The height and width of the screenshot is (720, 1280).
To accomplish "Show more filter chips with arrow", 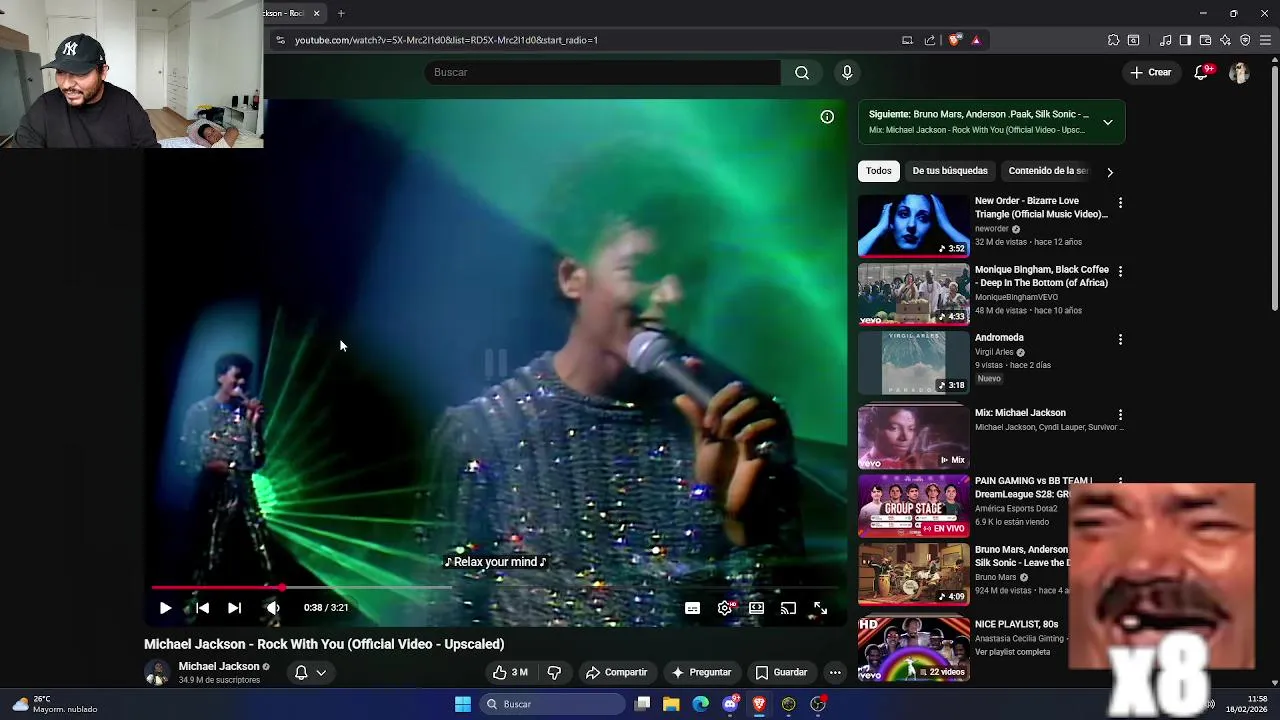I will point(1110,171).
